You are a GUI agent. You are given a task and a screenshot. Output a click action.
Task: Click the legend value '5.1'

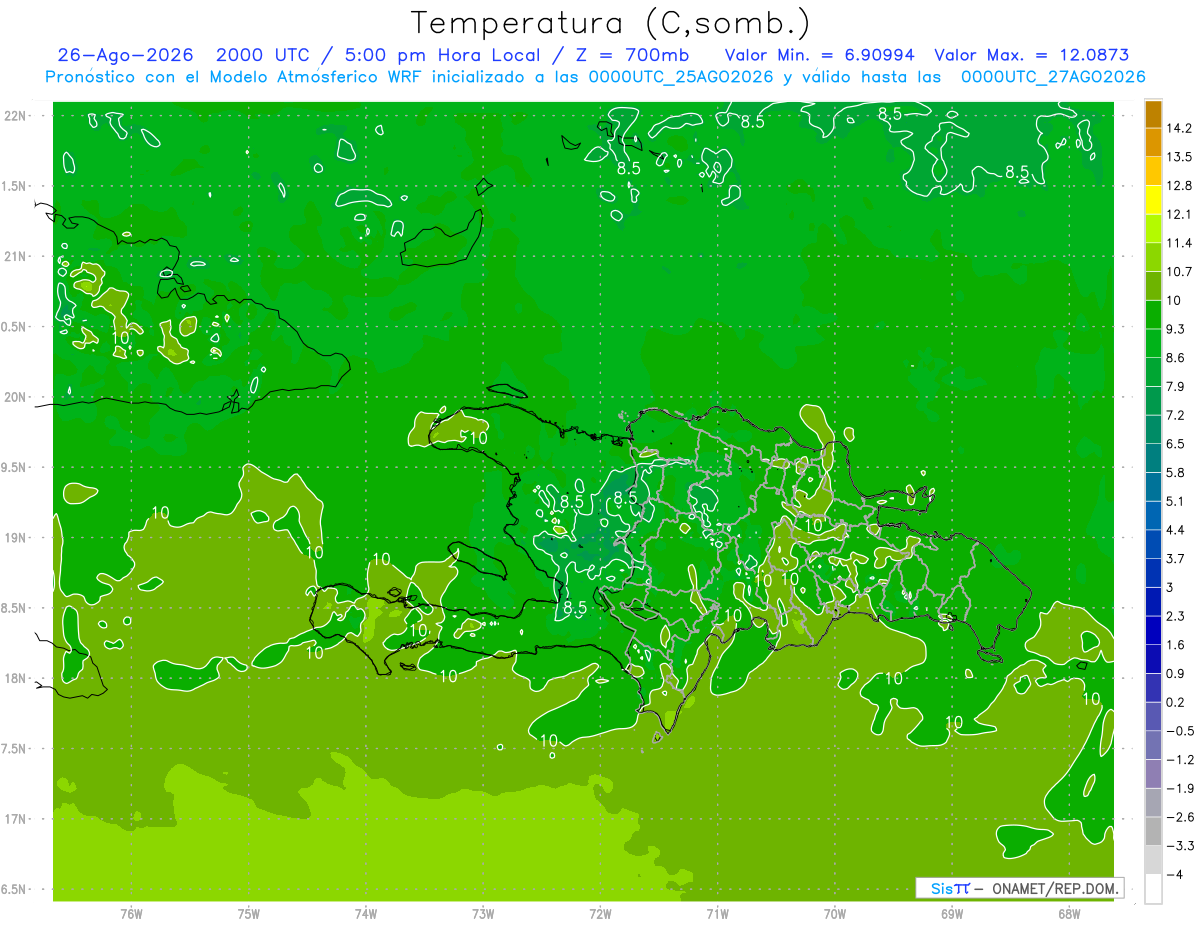(1176, 502)
